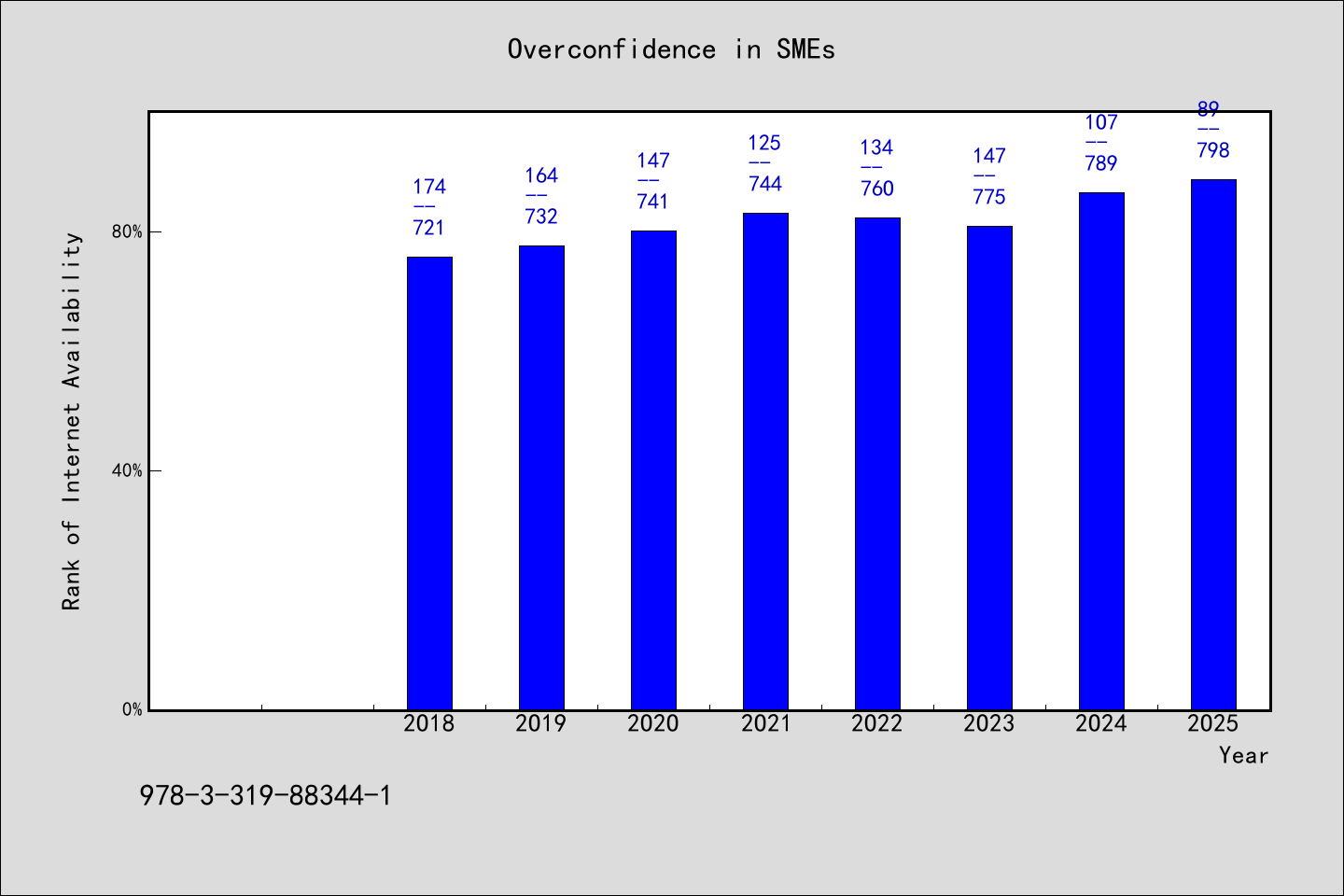The width and height of the screenshot is (1344, 896).
Task: Click the chart title Overconfidence in SMEs
Action: pos(671,49)
